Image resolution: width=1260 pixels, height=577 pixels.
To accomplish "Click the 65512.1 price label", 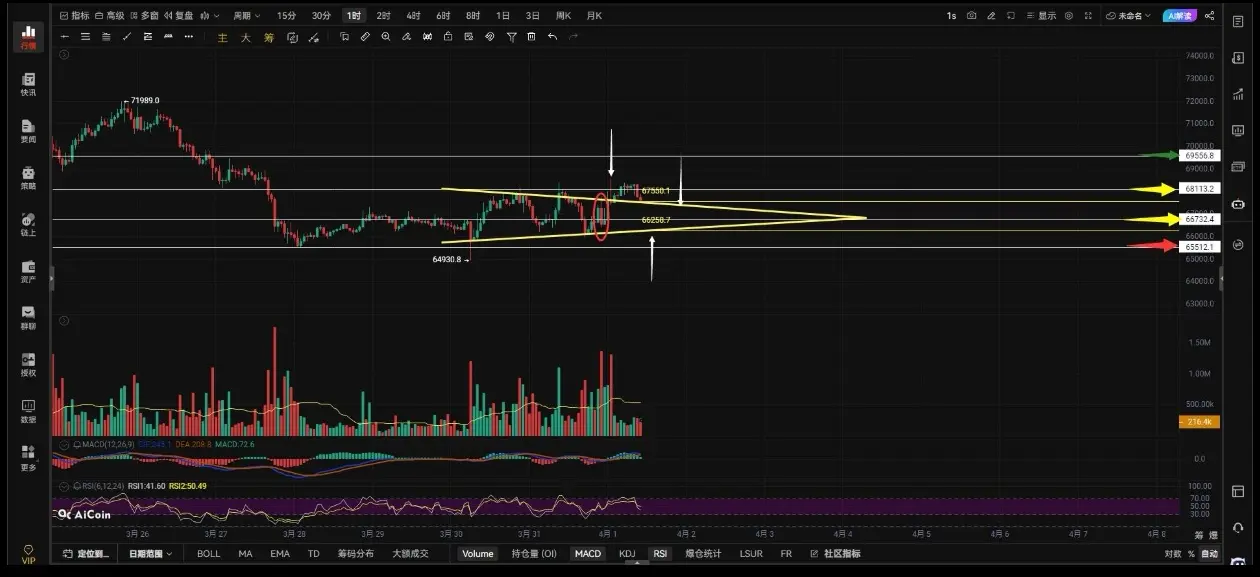I will tap(1199, 246).
